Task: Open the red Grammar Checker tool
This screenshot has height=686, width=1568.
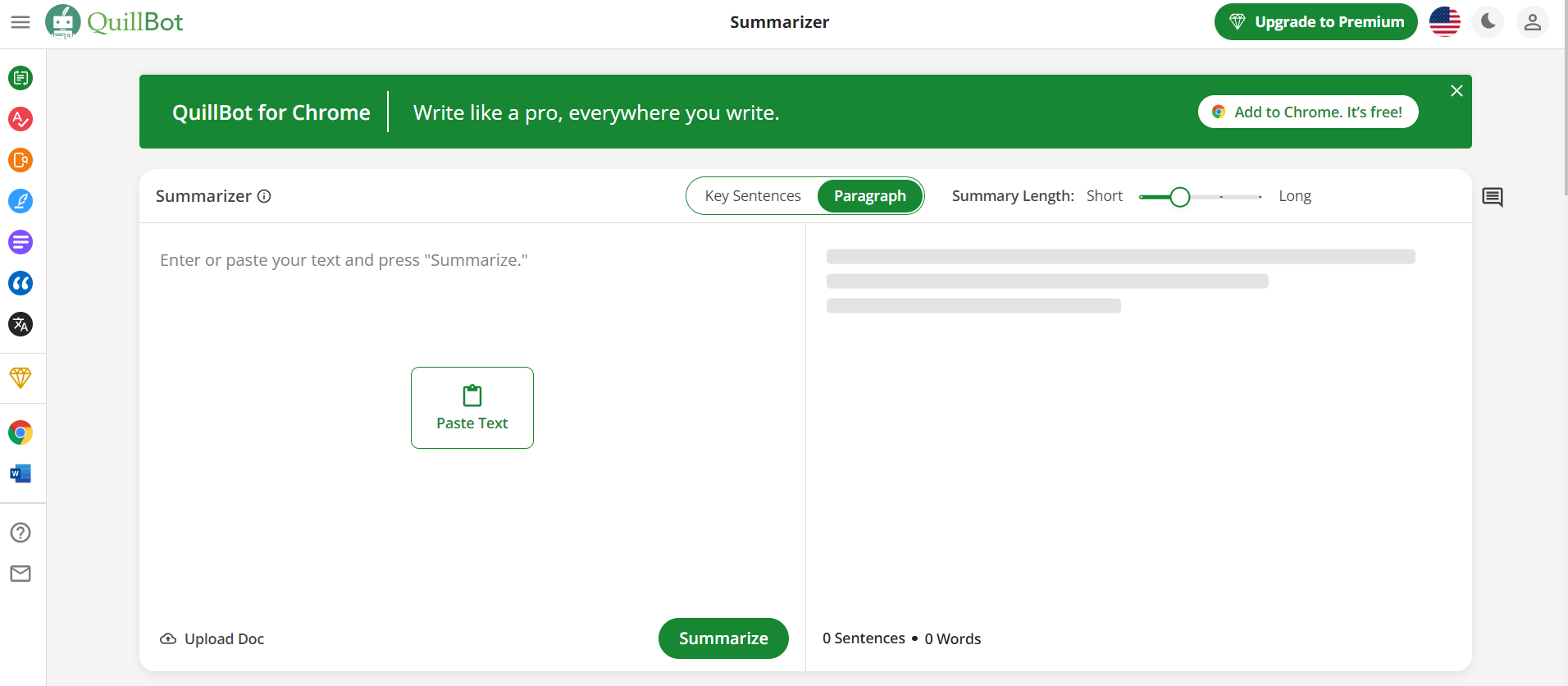Action: pos(21,119)
